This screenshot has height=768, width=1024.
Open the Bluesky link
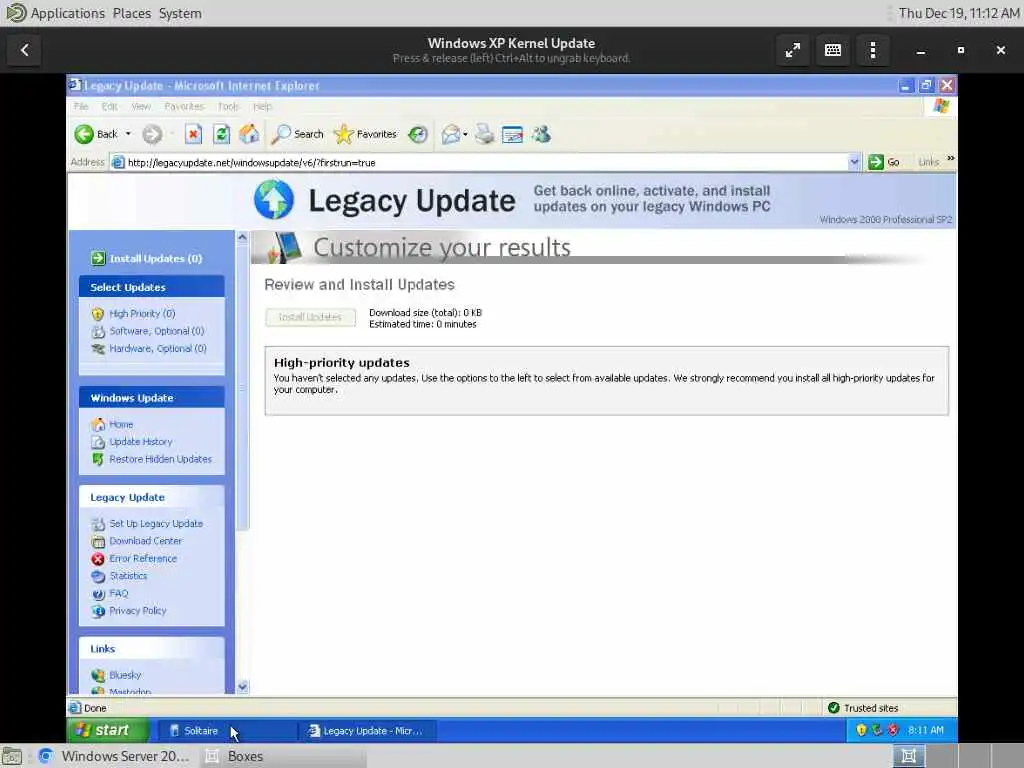point(125,675)
